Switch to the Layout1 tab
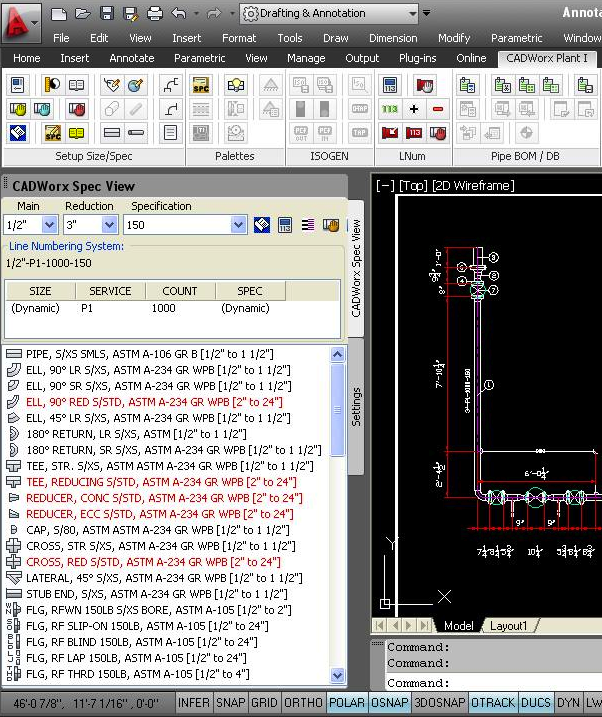 click(x=508, y=625)
